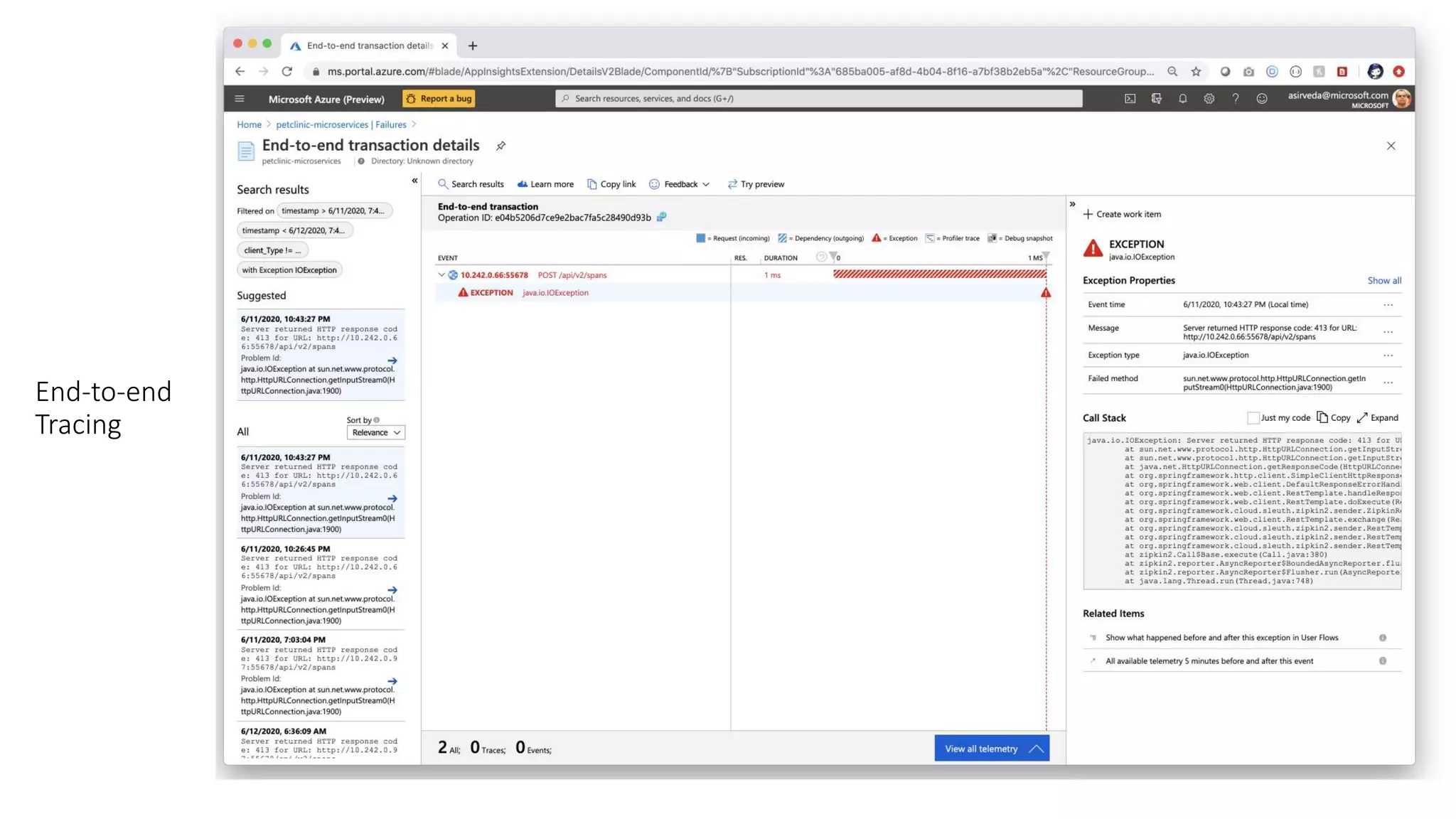This screenshot has width=1456, height=819.
Task: Collapse the 10.242.0.66:55678 request row
Action: [x=441, y=275]
